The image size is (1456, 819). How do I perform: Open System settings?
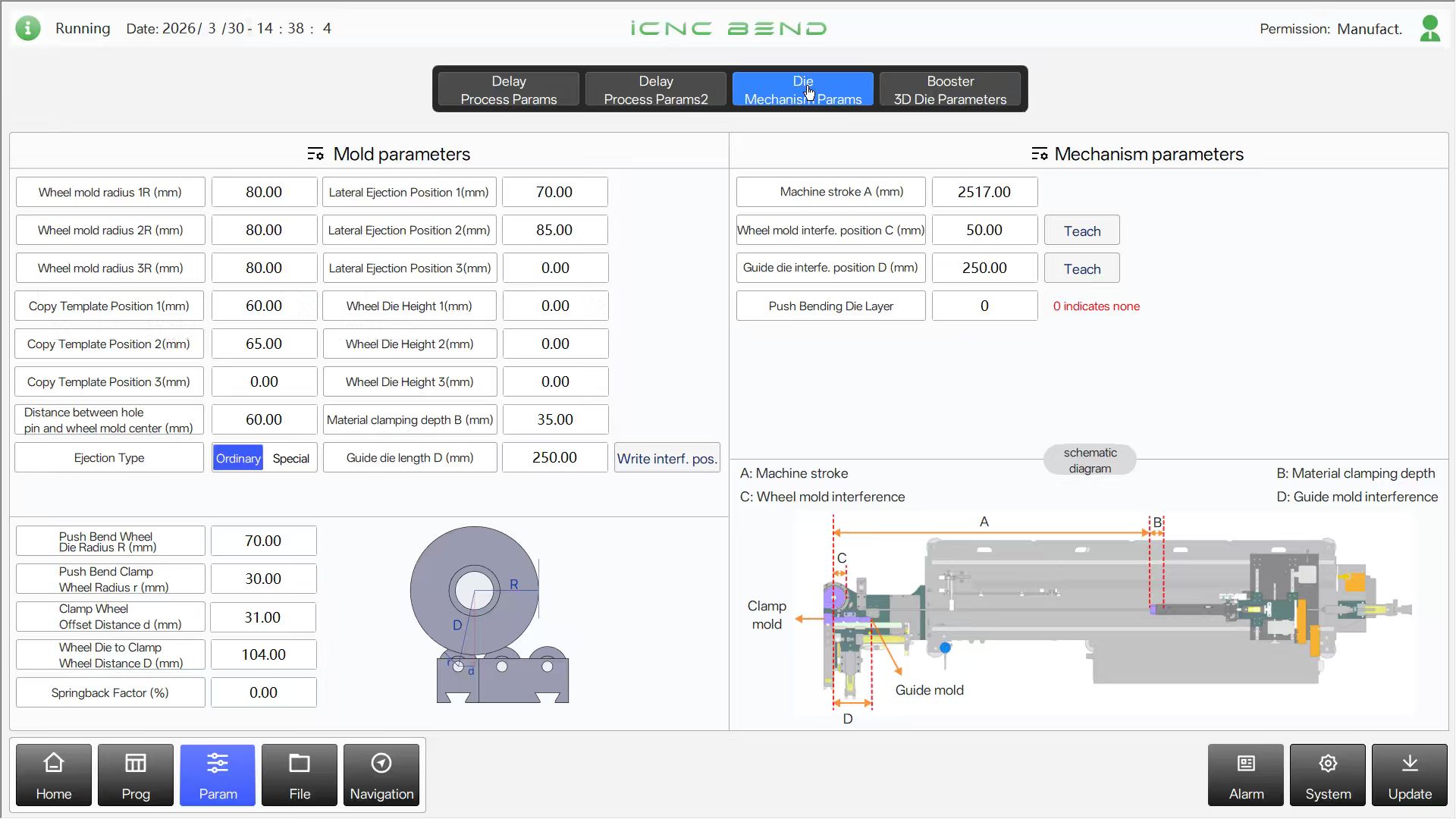[x=1328, y=775]
